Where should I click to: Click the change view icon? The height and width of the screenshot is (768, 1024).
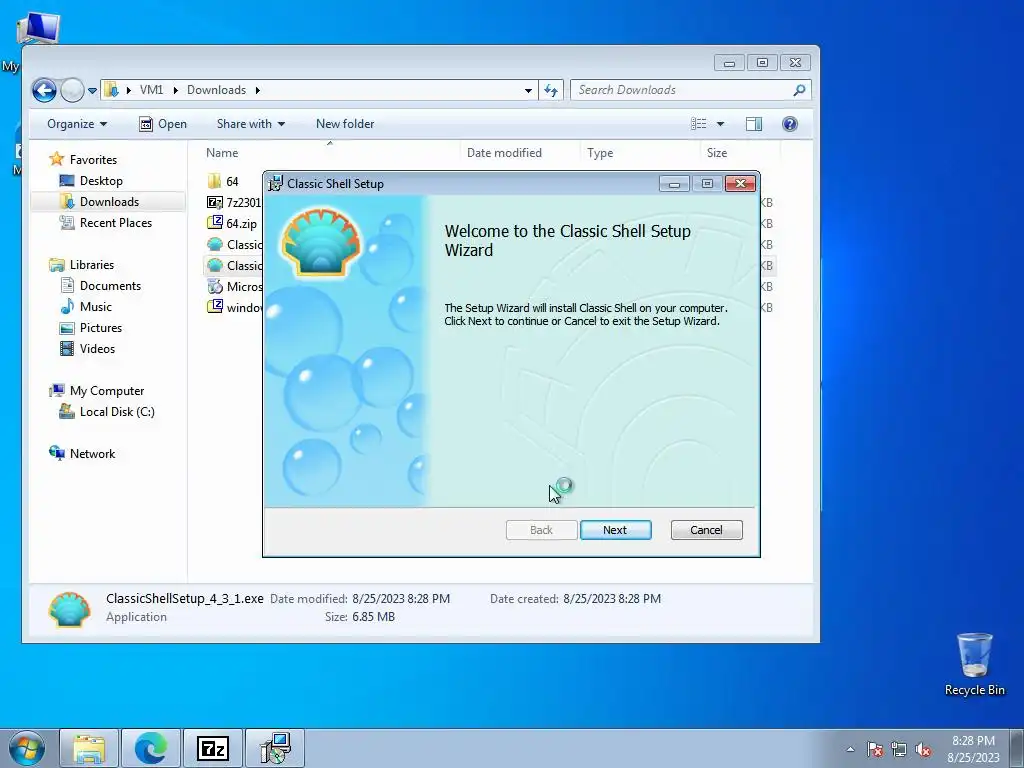(x=699, y=123)
